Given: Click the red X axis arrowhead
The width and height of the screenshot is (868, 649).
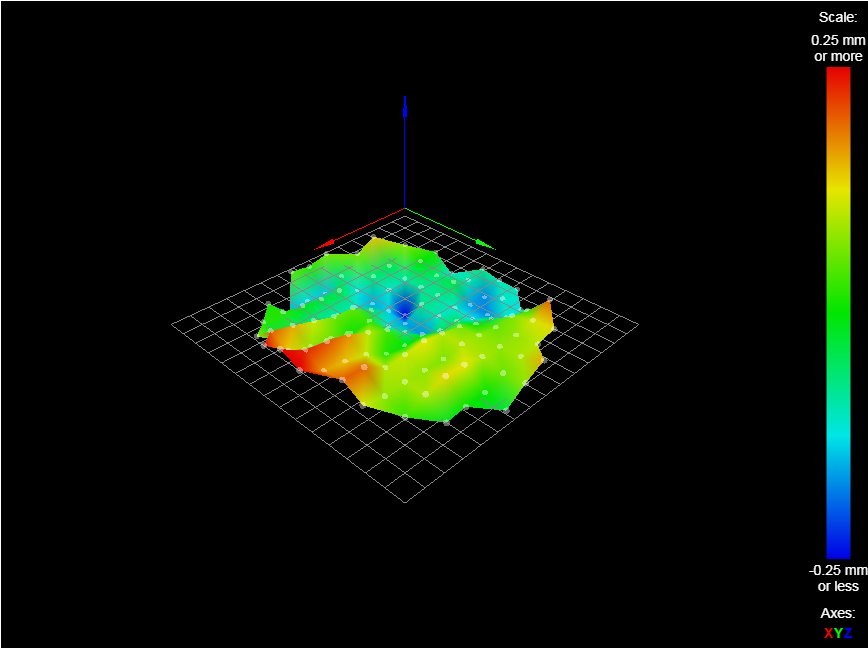Looking at the screenshot, I should click(x=323, y=244).
